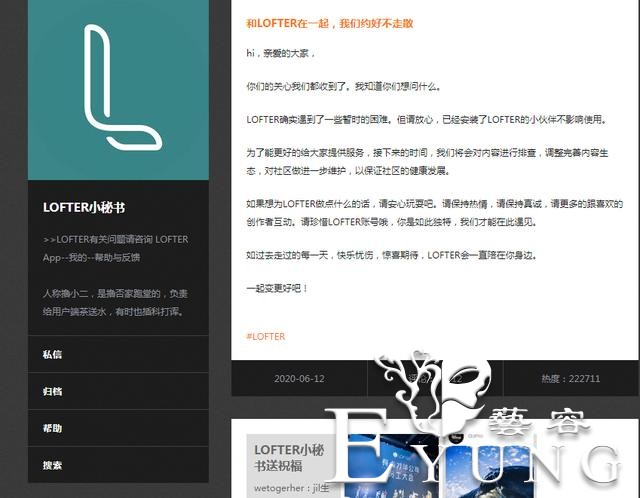The width and height of the screenshot is (640, 498).
Task: Click the post date 2020-06-12
Action: point(299,378)
